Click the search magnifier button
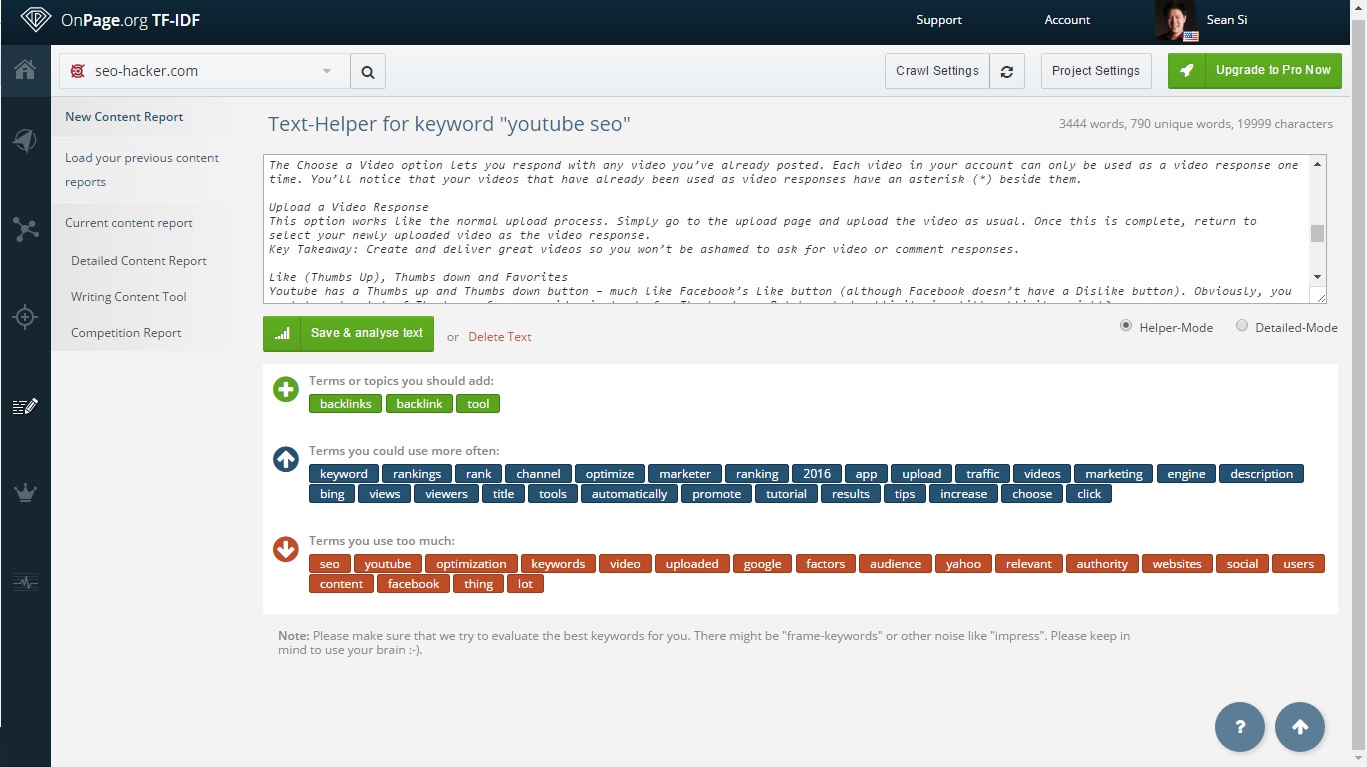 [368, 72]
